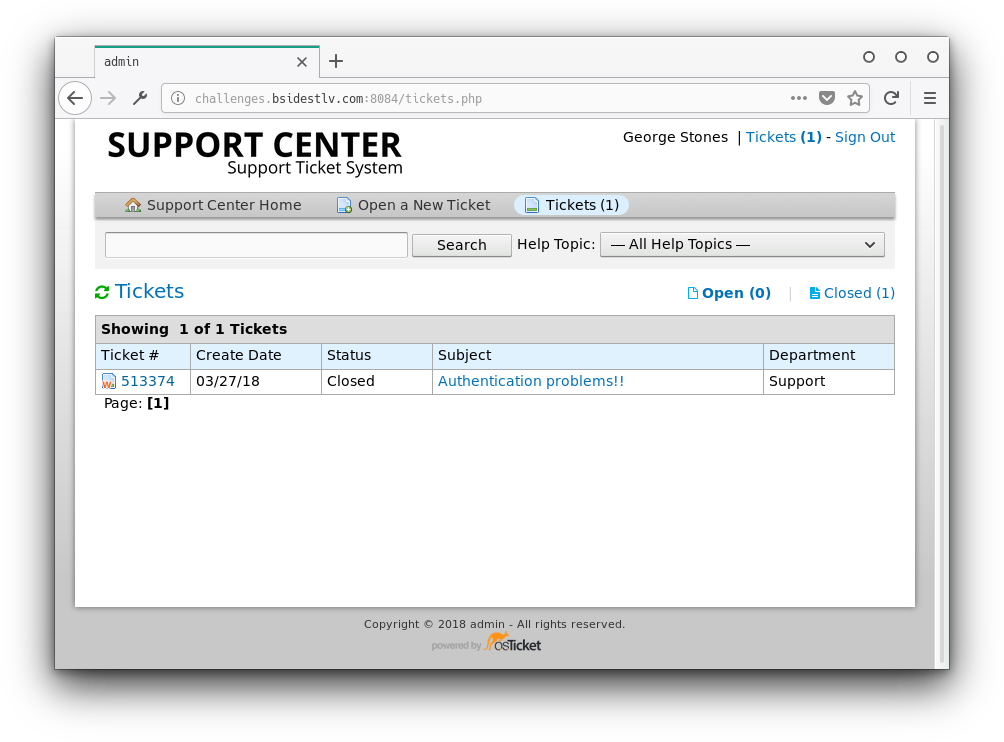Screen dimensions: 1004x742
Task: Open the Support Center Home tab
Action: coord(213,205)
